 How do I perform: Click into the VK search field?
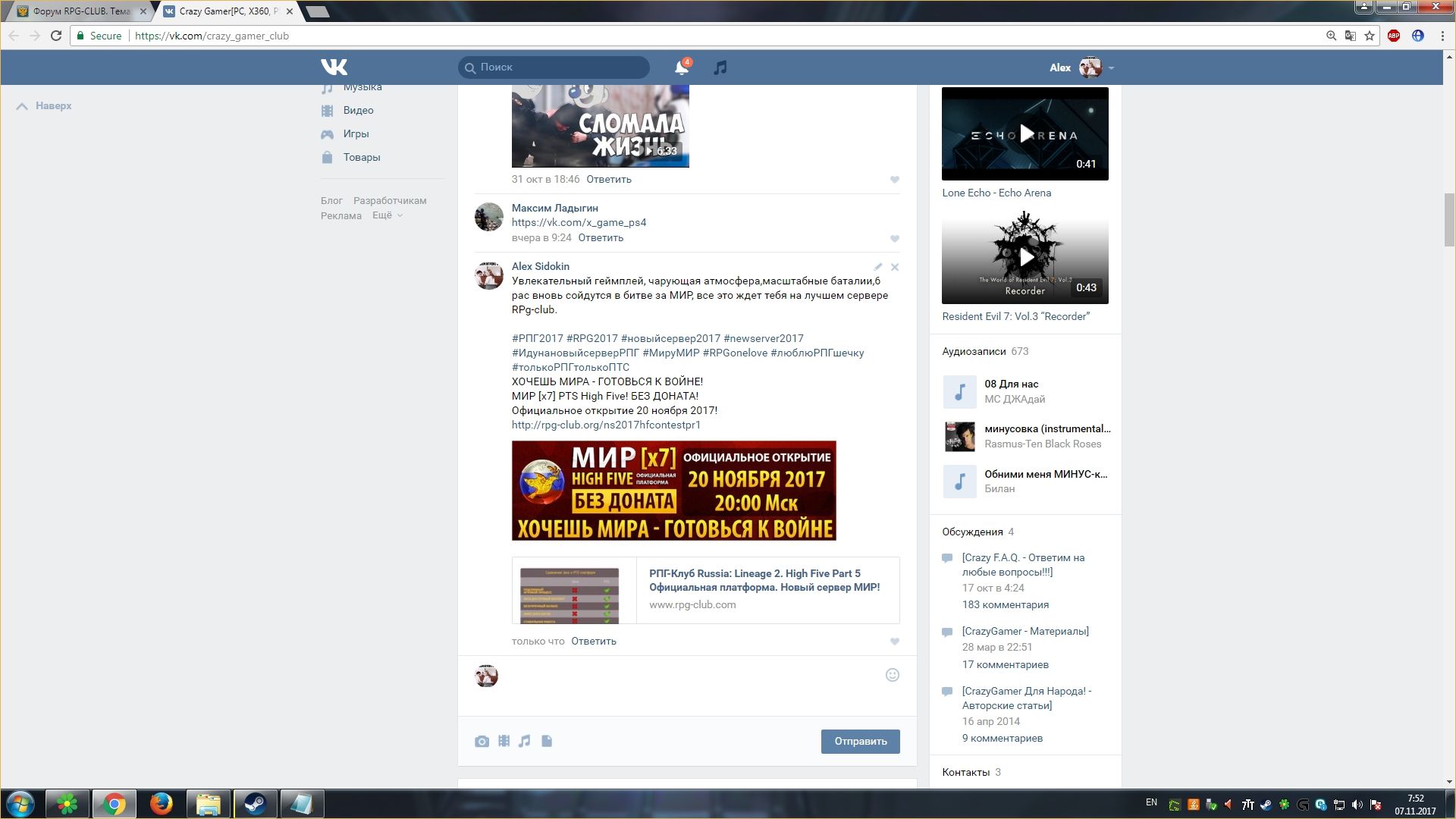pyautogui.click(x=554, y=67)
